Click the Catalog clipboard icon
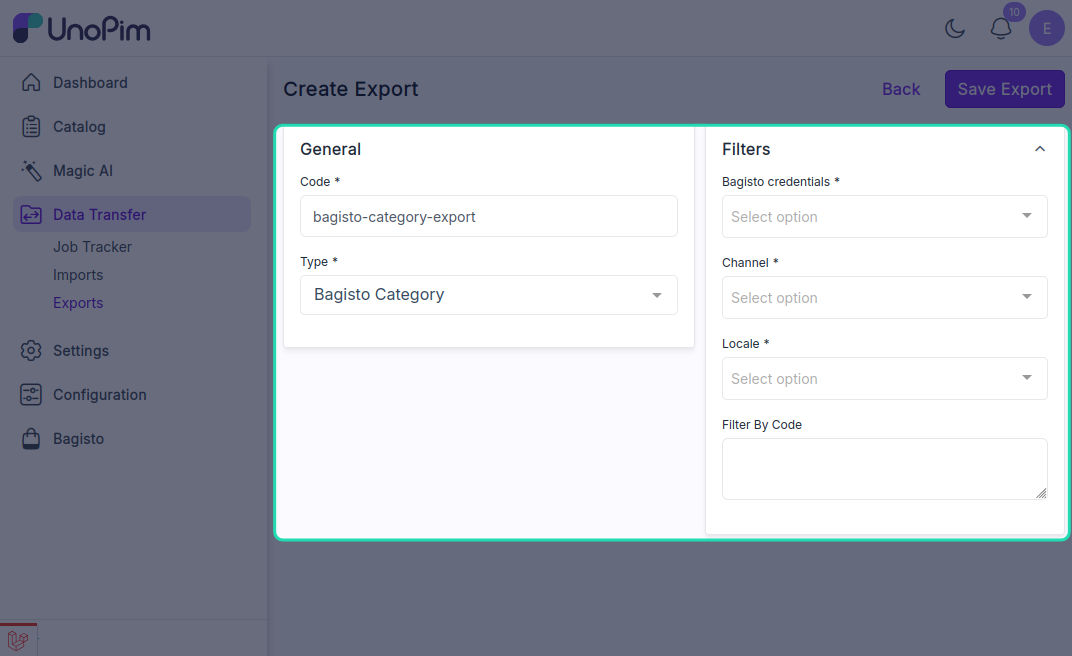This screenshot has height=656, width=1072. [x=31, y=126]
